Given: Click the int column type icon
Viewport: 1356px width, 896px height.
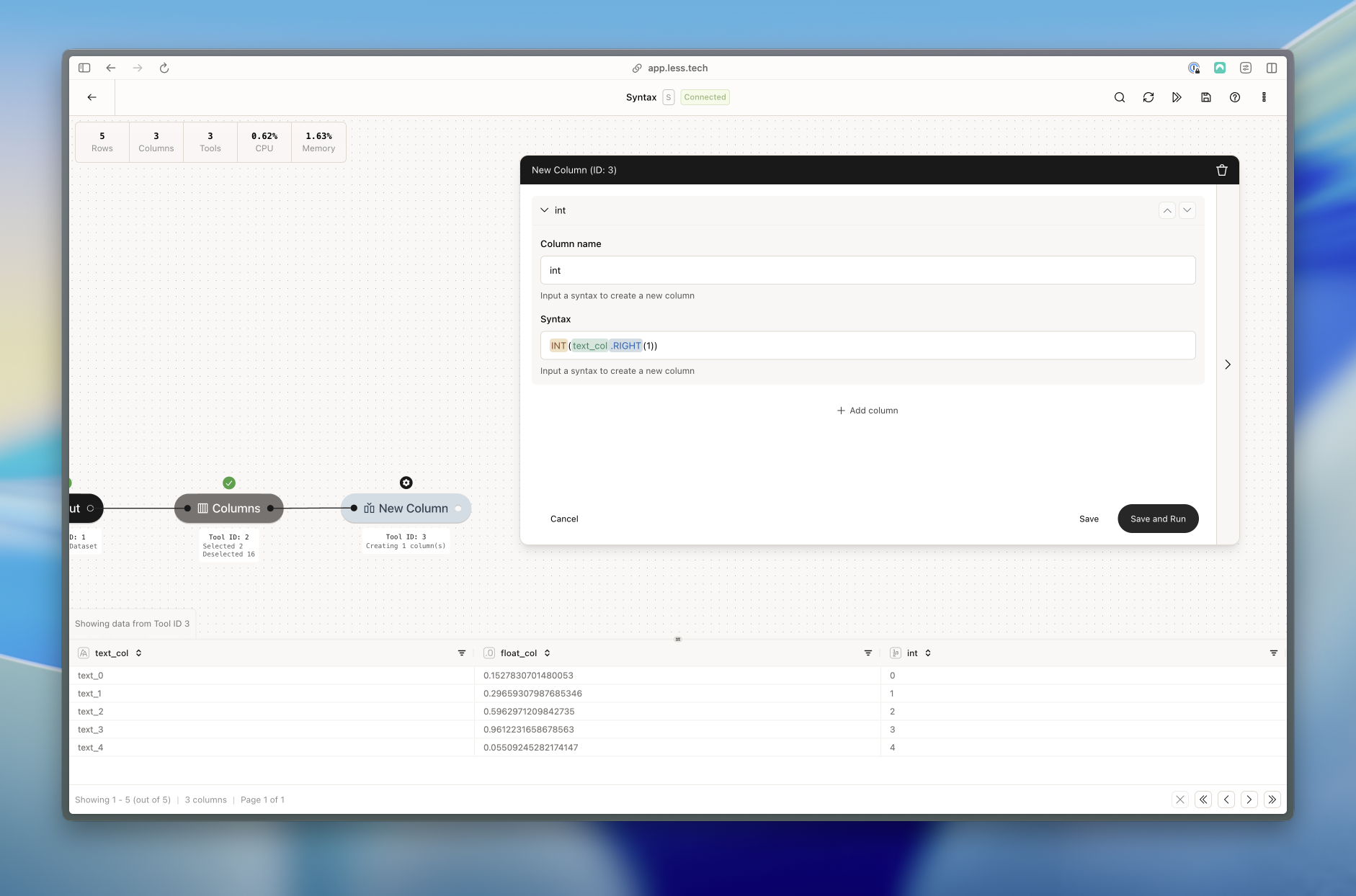Looking at the screenshot, I should pos(896,653).
